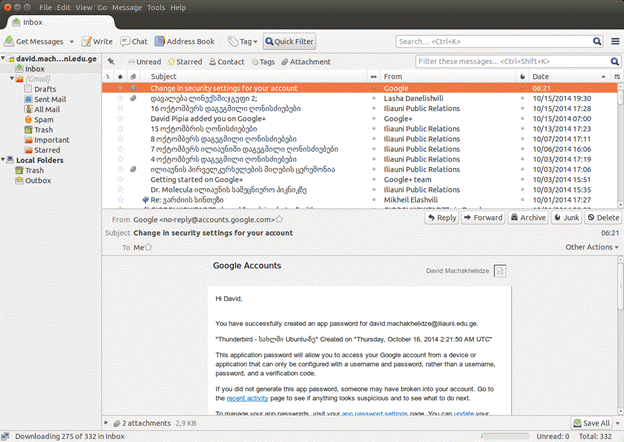Open the File menu

45,7
